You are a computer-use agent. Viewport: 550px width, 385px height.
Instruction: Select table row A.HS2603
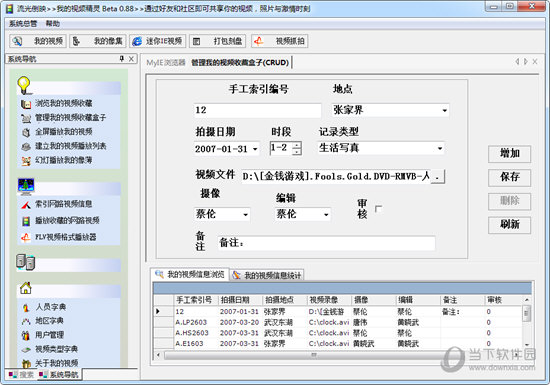[338, 333]
